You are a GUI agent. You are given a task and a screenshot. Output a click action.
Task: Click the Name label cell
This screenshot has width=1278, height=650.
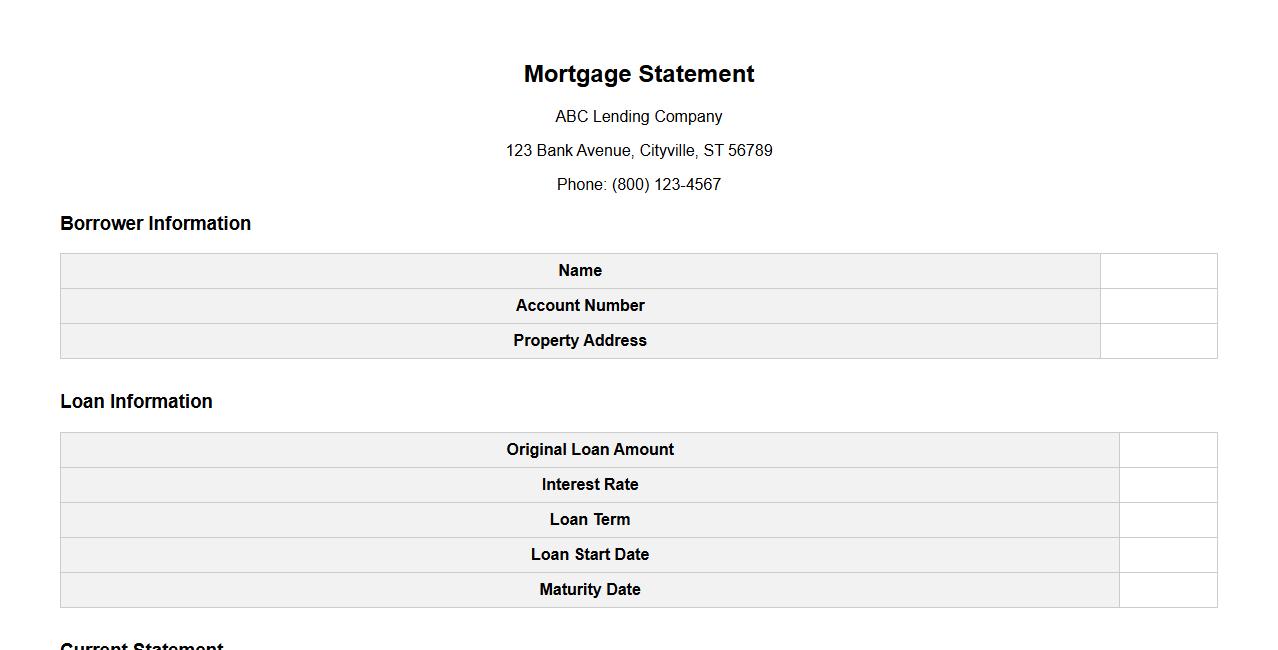(580, 271)
